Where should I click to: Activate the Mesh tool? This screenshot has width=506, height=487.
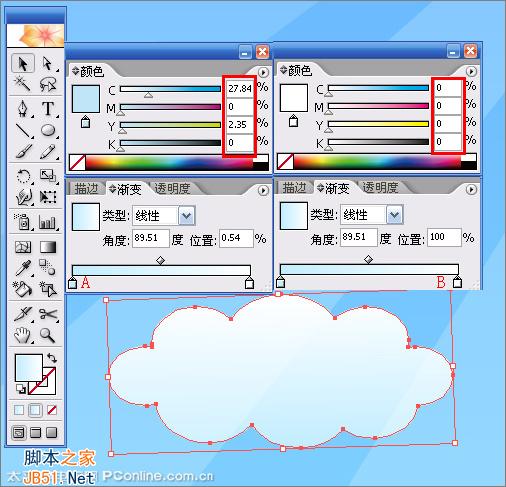pyautogui.click(x=23, y=247)
